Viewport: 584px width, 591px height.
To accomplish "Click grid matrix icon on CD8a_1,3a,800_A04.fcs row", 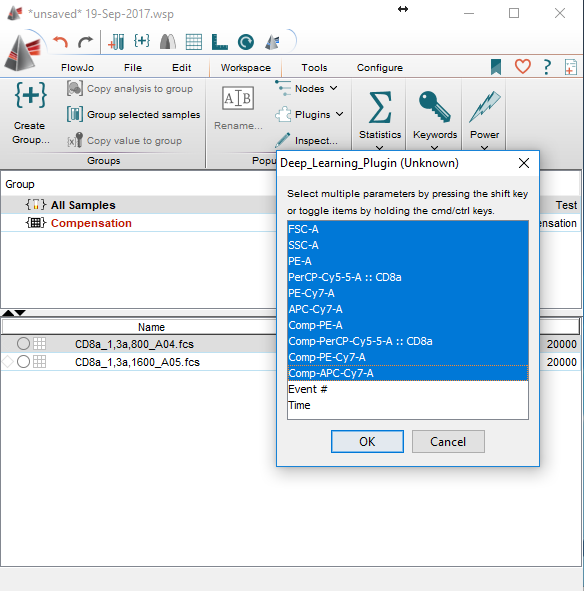I will [40, 343].
